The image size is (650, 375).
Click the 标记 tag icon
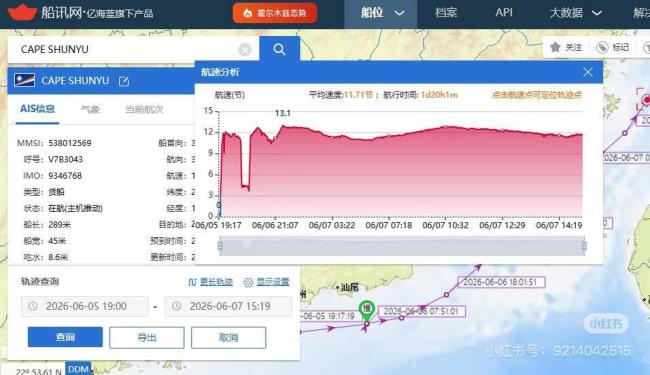tap(602, 48)
